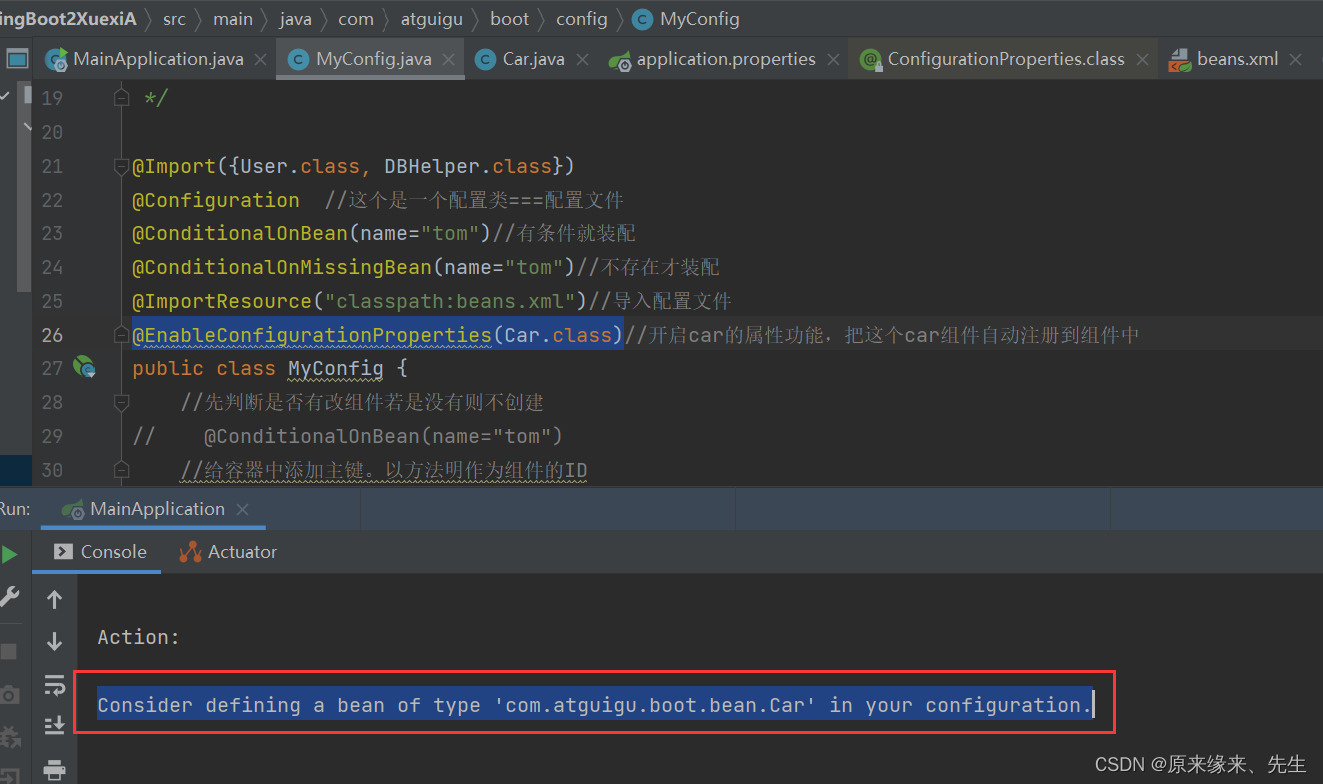Viewport: 1323px width, 784px height.
Task: Toggle the fold marker at line 26
Action: coord(121,335)
